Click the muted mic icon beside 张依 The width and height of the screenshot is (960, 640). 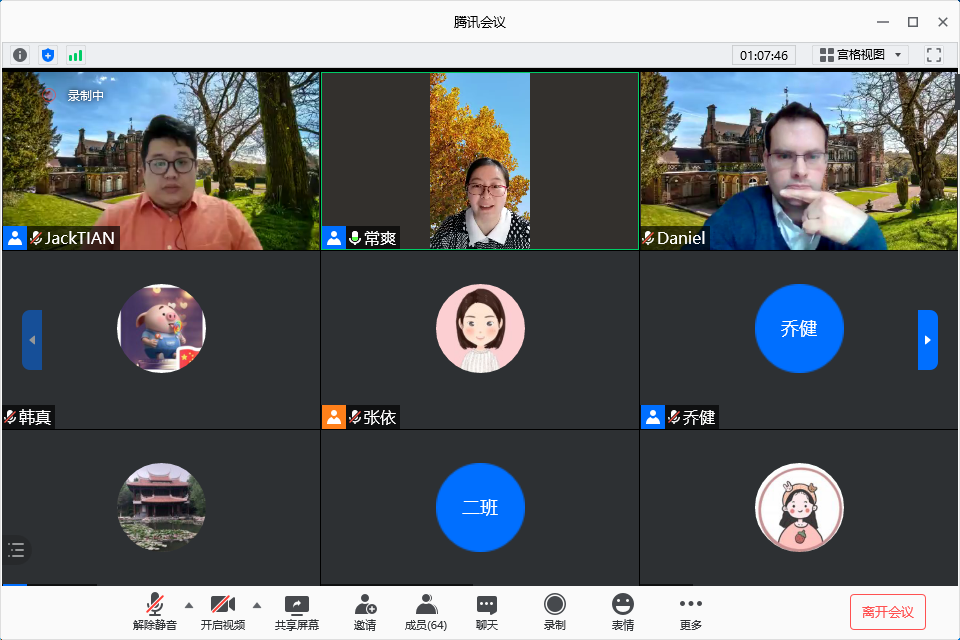coord(355,418)
